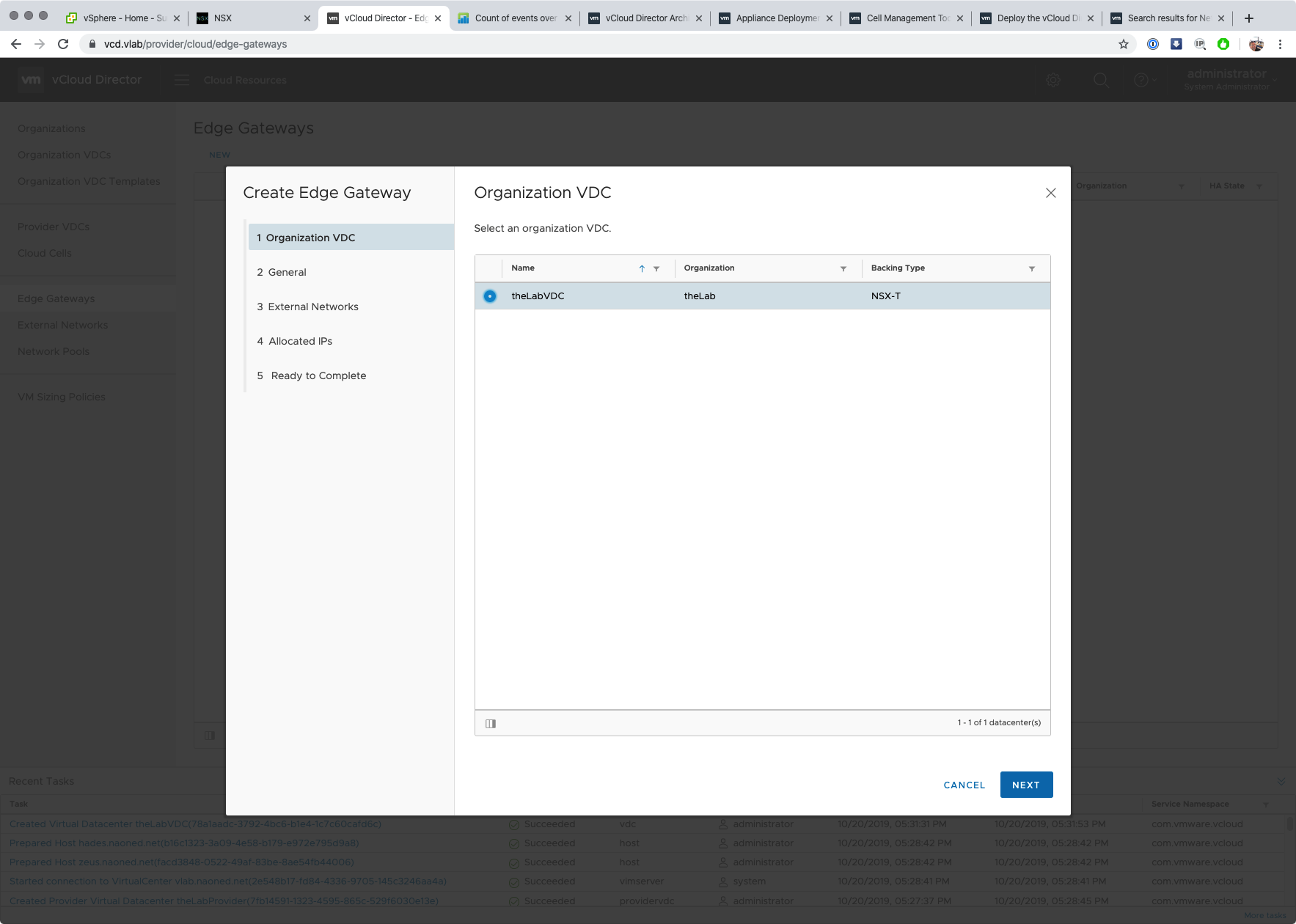Click the column chooser icon in grid footer
This screenshot has width=1296, height=924.
tap(491, 724)
